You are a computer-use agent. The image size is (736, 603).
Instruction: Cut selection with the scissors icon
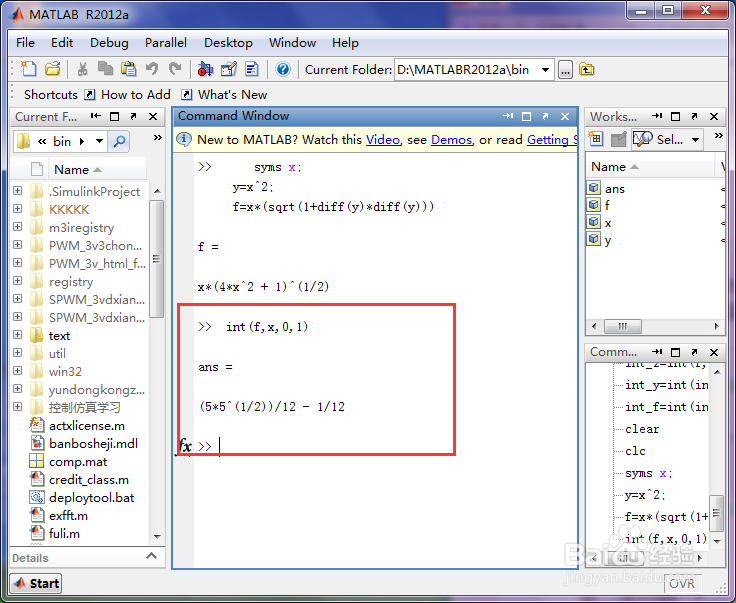[x=83, y=69]
